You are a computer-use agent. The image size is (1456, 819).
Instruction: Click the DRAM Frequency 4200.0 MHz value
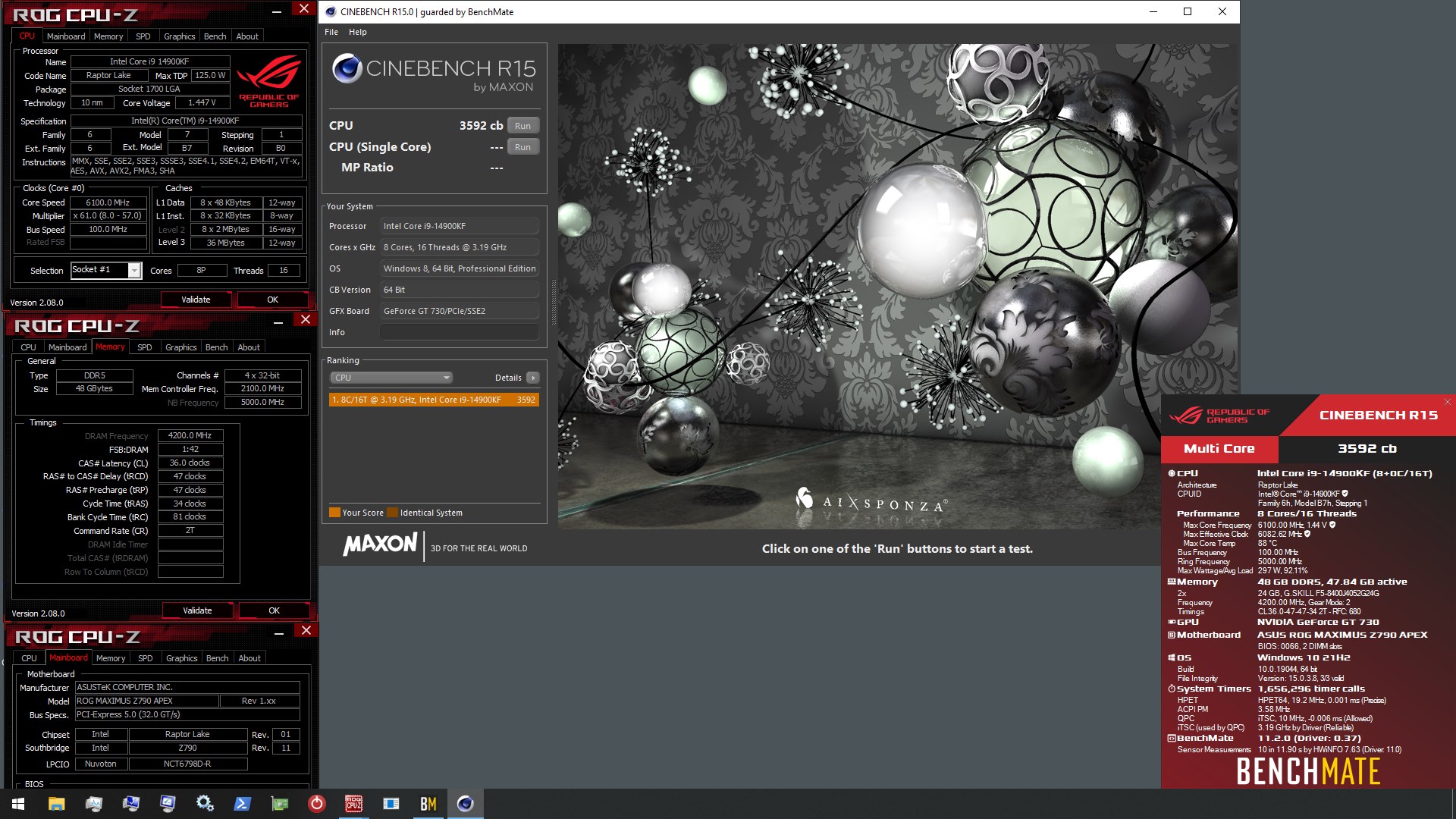[190, 435]
